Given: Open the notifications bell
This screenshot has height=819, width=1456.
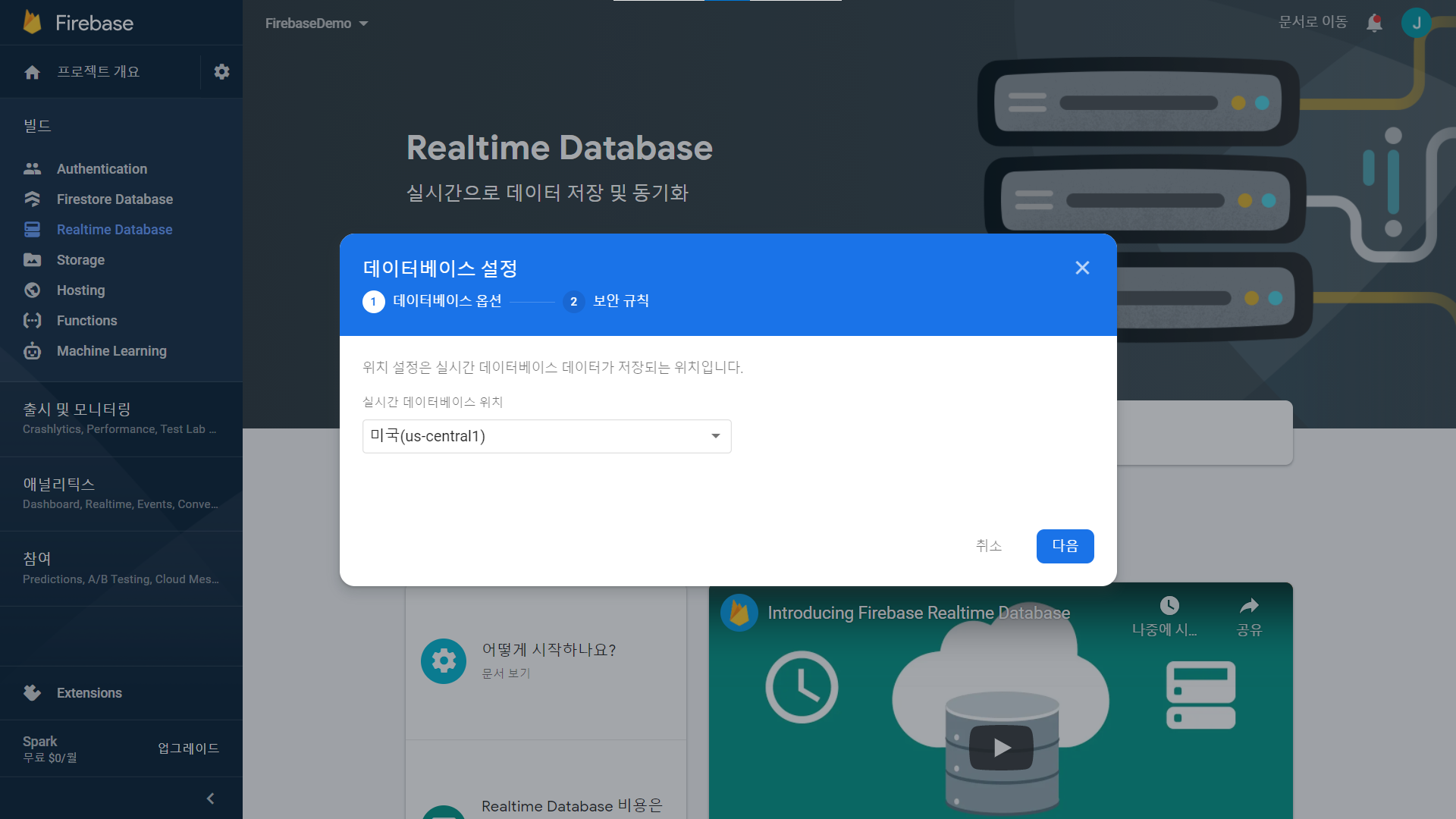Looking at the screenshot, I should pos(1374,23).
